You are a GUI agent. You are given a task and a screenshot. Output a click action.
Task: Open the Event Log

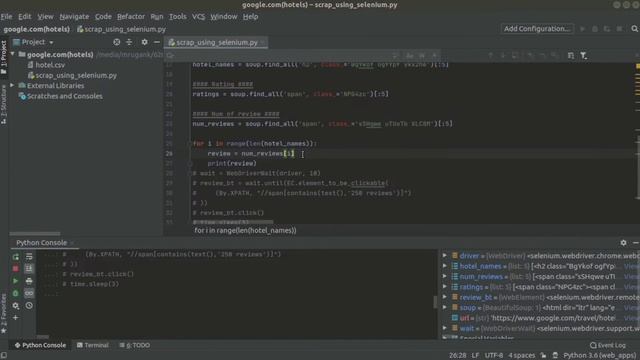pyautogui.click(x=608, y=345)
